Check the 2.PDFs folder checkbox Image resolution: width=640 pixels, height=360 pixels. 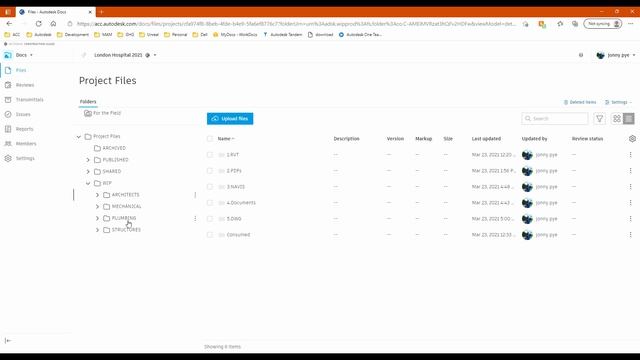coord(210,171)
